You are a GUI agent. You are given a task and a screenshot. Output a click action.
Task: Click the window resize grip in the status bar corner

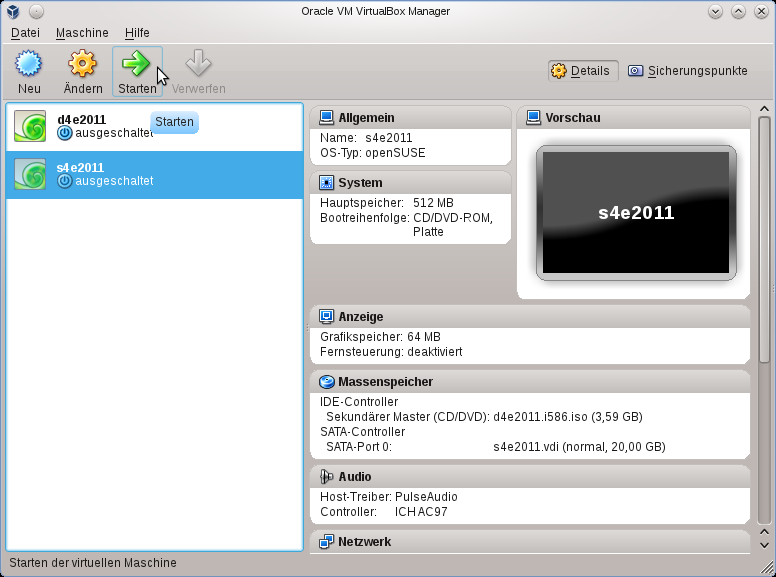tap(767, 568)
